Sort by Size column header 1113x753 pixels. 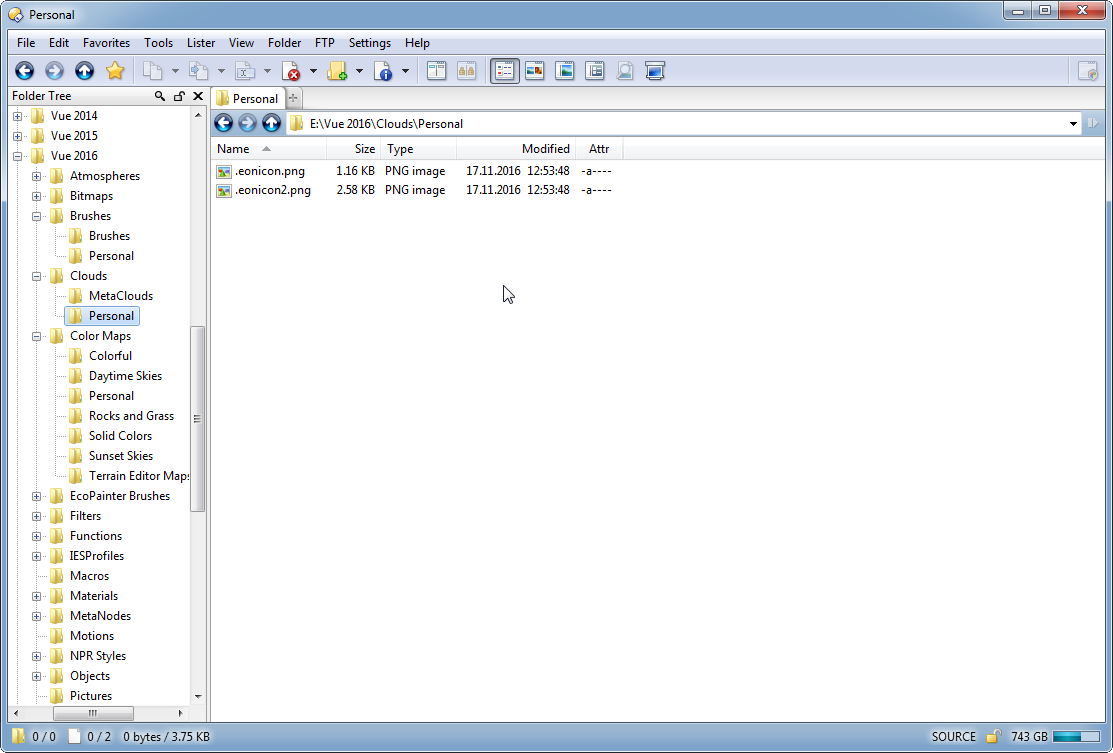[353, 149]
